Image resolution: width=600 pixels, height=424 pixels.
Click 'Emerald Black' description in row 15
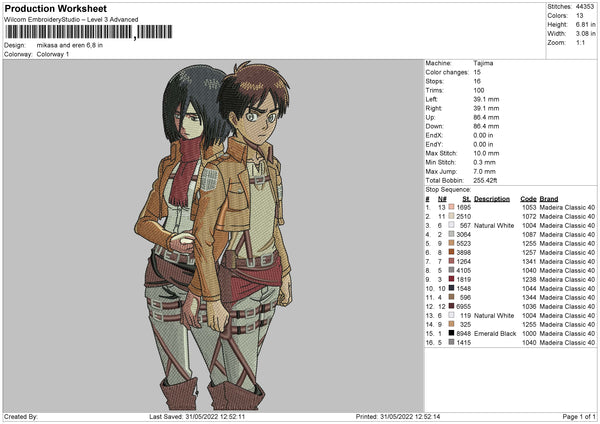tap(495, 333)
